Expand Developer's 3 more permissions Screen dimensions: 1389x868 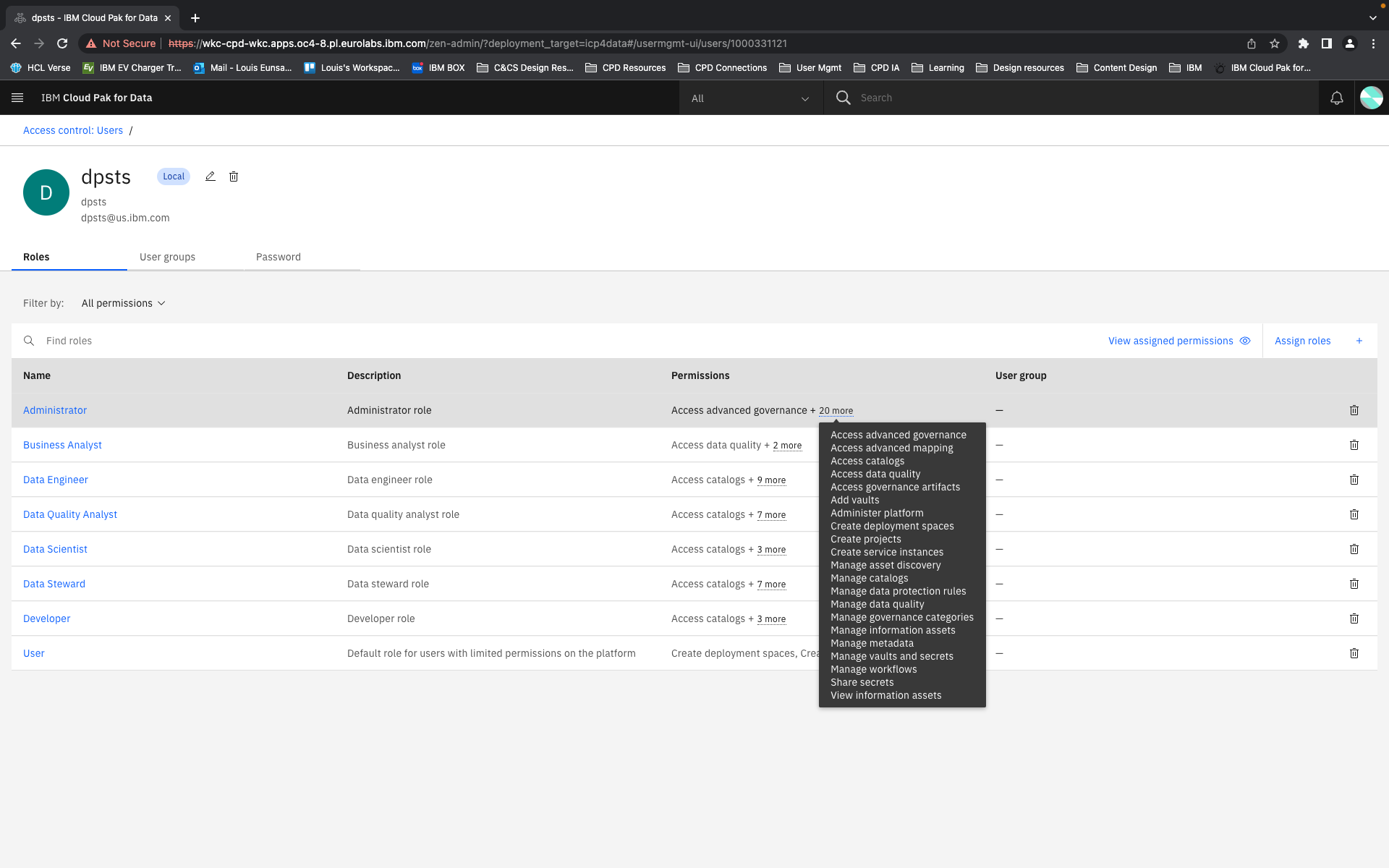tap(771, 619)
